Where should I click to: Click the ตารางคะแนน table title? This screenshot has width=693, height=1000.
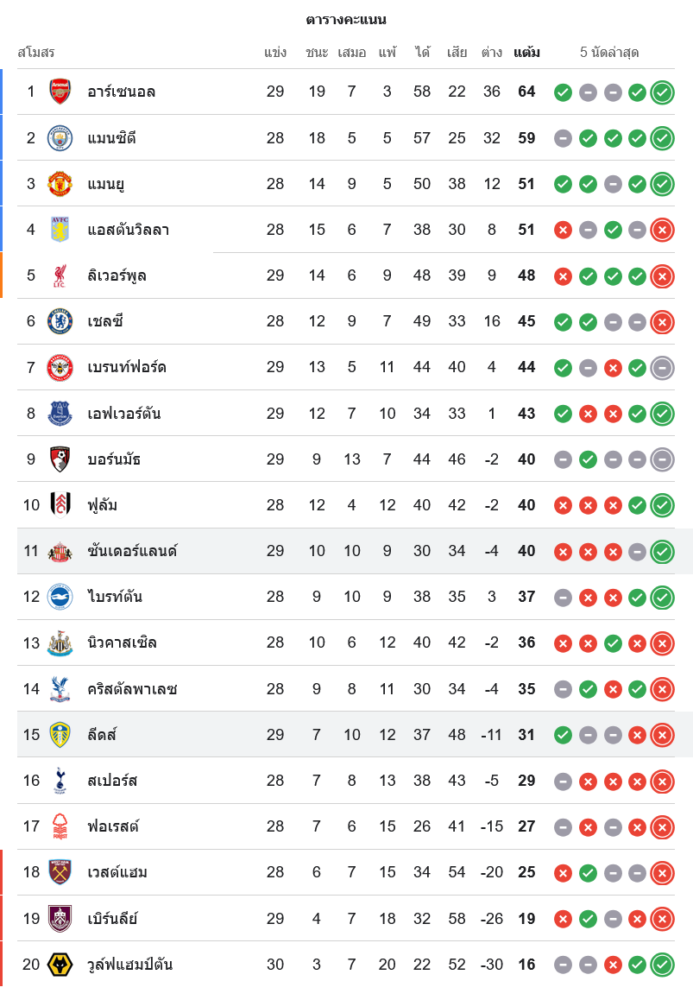(346, 19)
